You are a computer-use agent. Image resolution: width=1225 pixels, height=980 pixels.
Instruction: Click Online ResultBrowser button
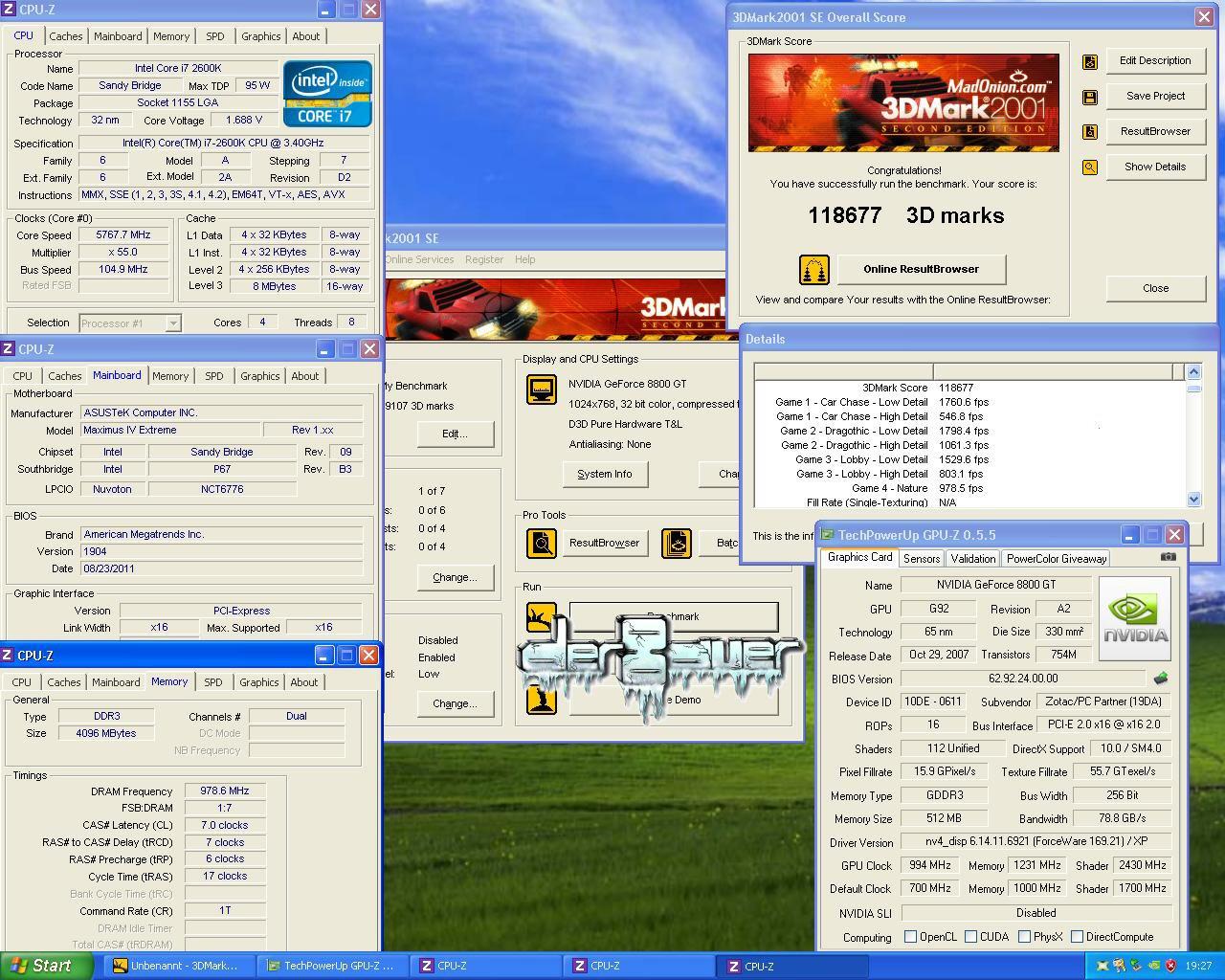(x=922, y=269)
